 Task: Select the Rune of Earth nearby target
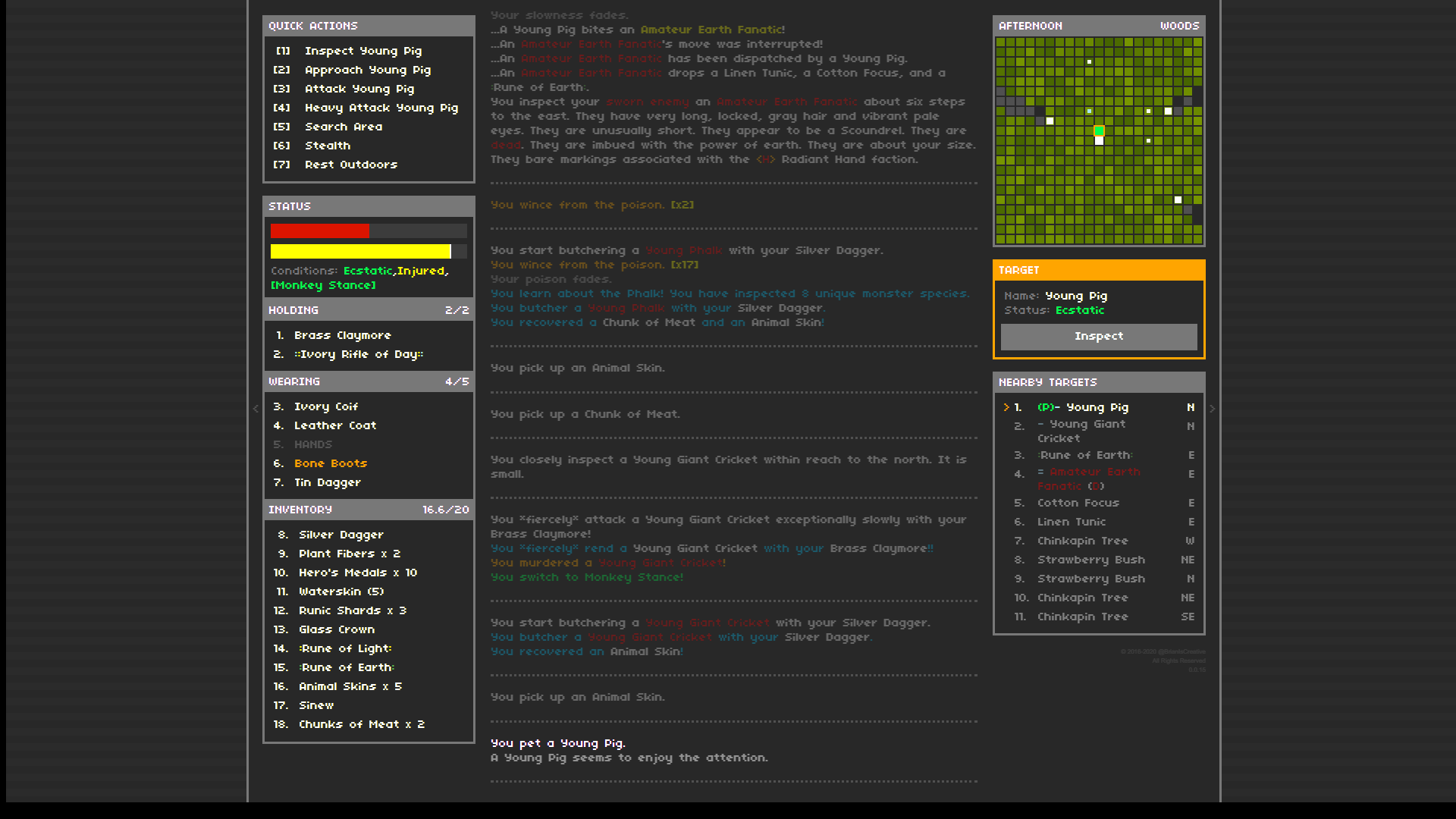click(1086, 455)
